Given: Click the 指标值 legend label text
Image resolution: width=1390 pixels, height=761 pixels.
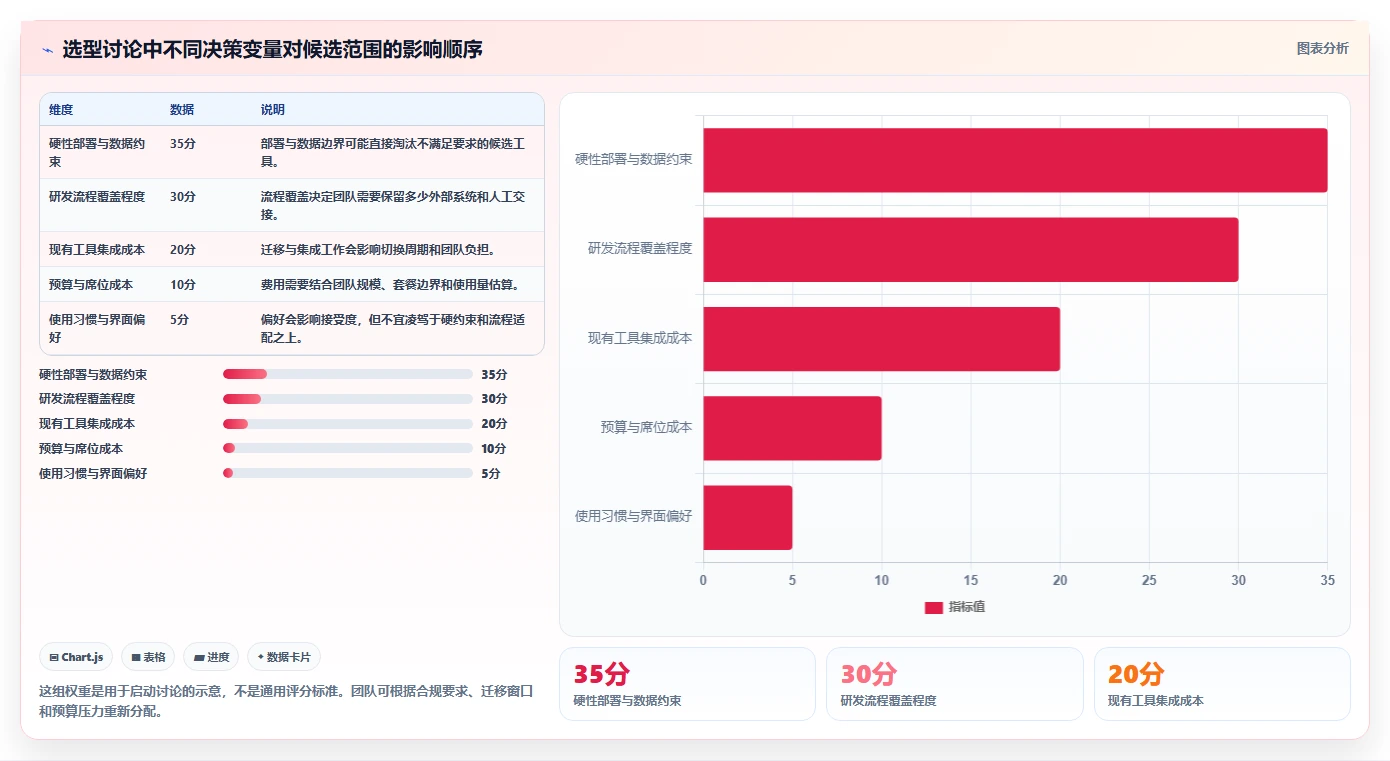Looking at the screenshot, I should point(967,607).
